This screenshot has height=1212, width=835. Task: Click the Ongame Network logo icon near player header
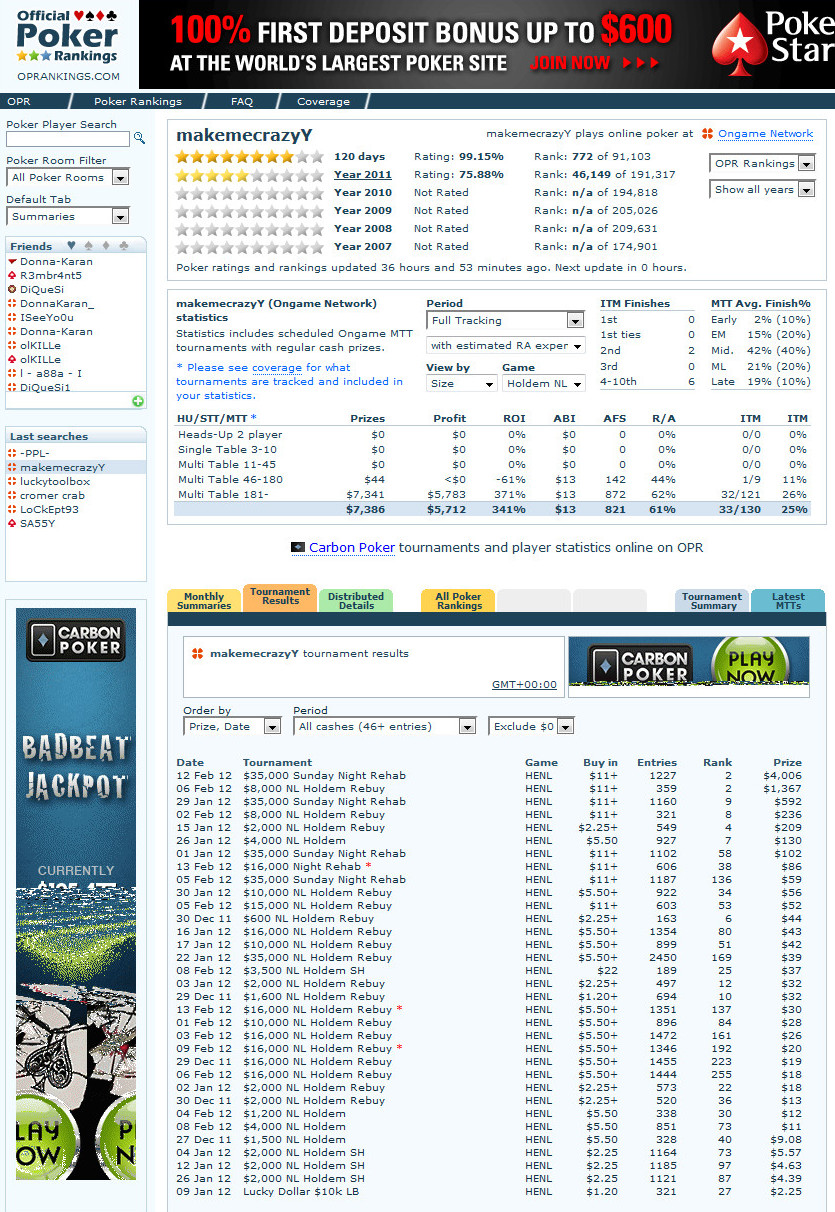(707, 133)
